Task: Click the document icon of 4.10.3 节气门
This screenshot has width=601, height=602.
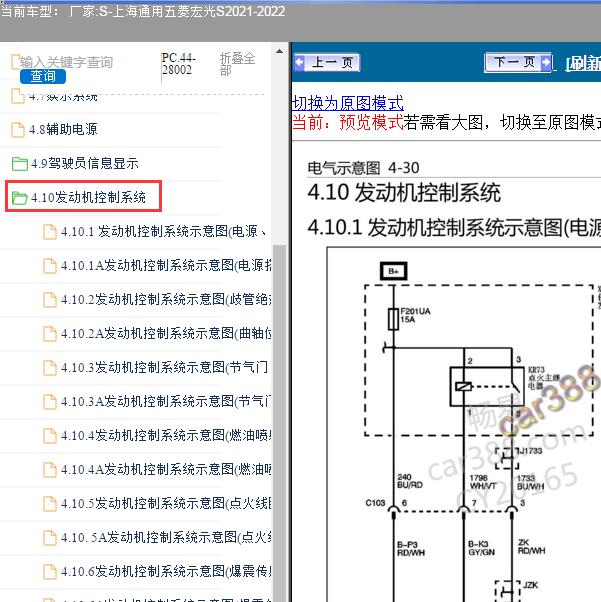Action: pyautogui.click(x=50, y=368)
